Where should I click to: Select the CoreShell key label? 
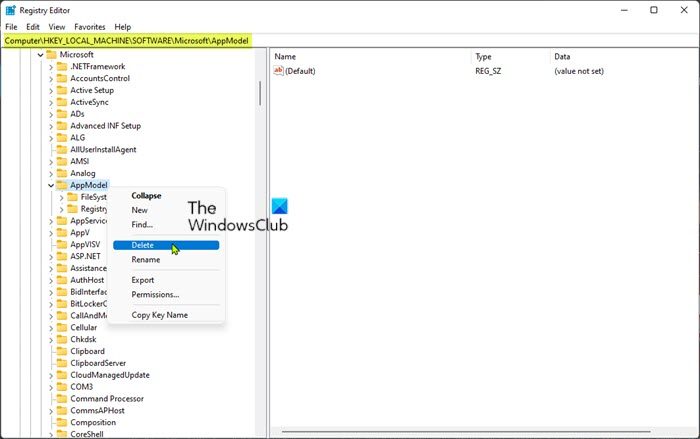[x=87, y=434]
